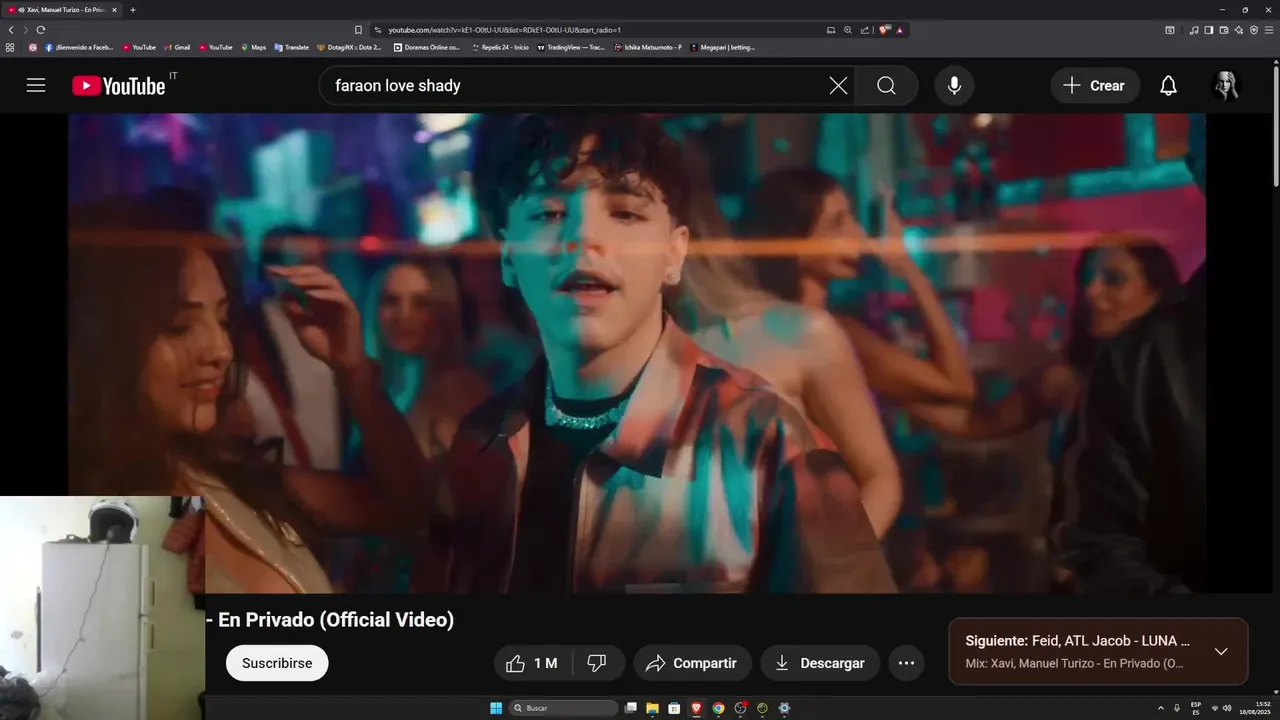Screen dimensions: 1280x720
Task: Open Leo AI sparkle icon
Action: point(1239,30)
